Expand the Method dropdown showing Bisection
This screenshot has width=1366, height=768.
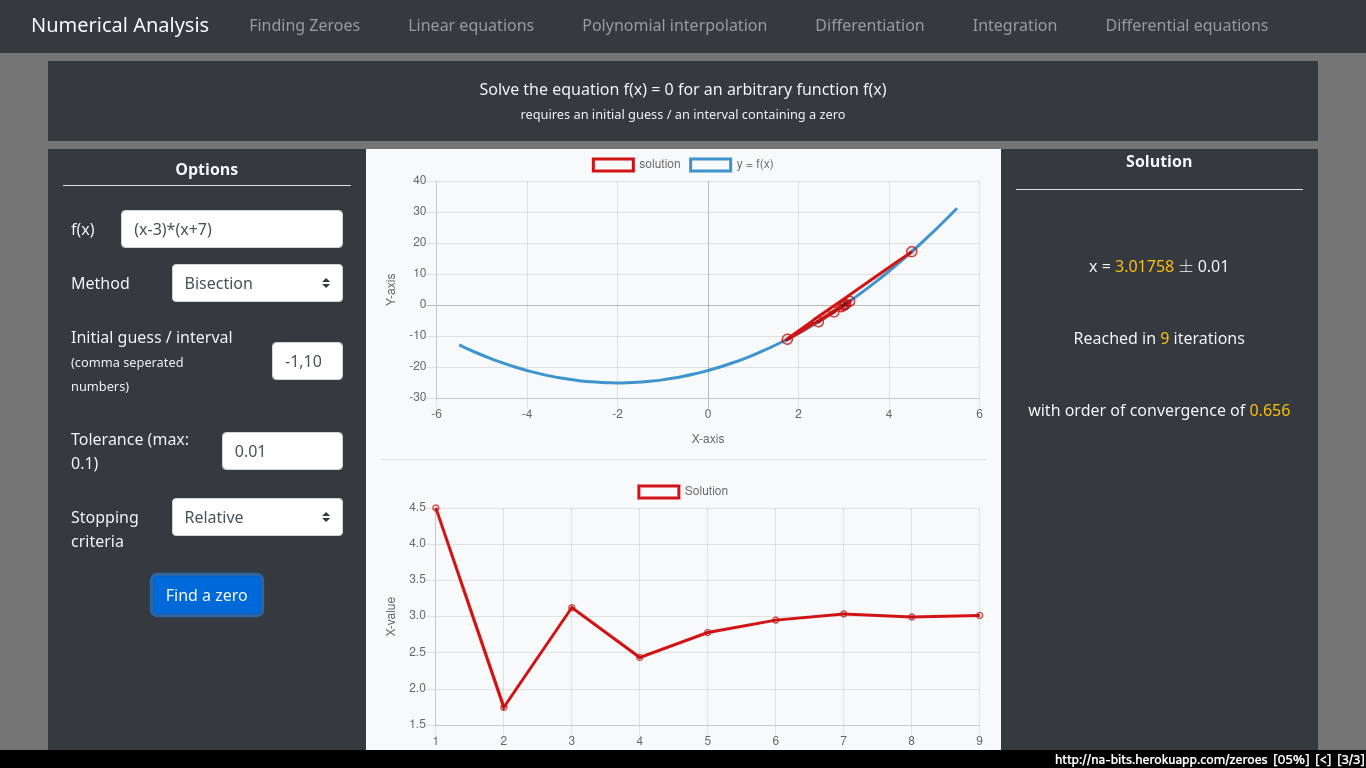click(x=257, y=283)
